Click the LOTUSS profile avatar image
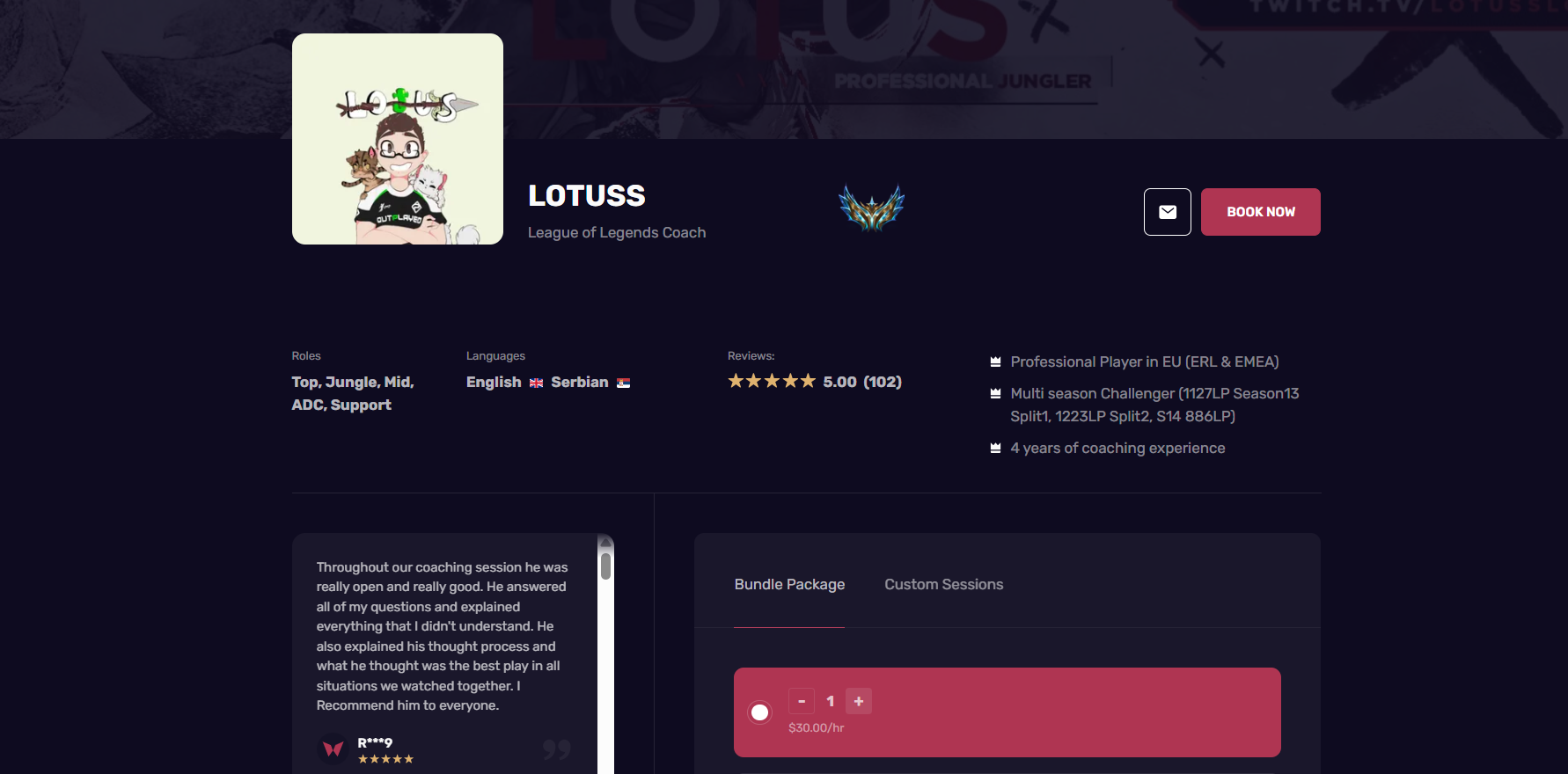The image size is (1568, 774). point(398,139)
